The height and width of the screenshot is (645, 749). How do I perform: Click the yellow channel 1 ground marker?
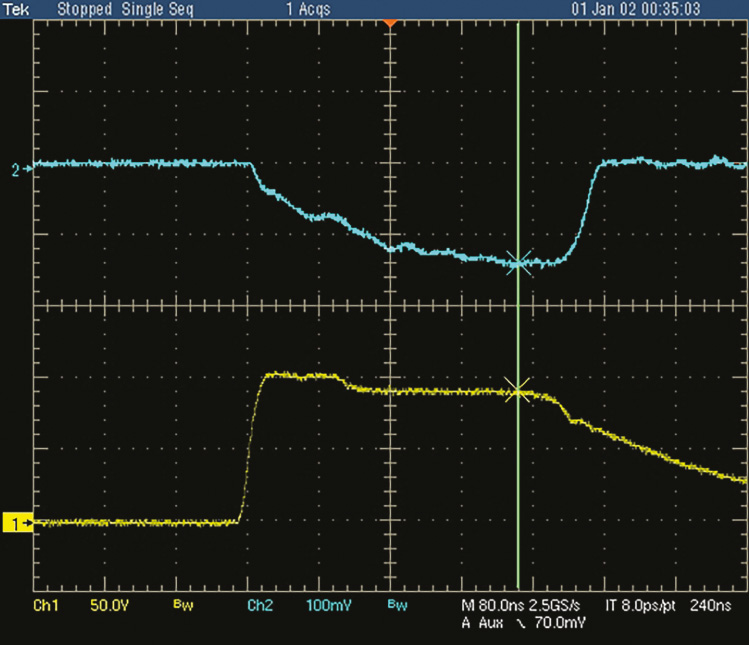tap(17, 522)
